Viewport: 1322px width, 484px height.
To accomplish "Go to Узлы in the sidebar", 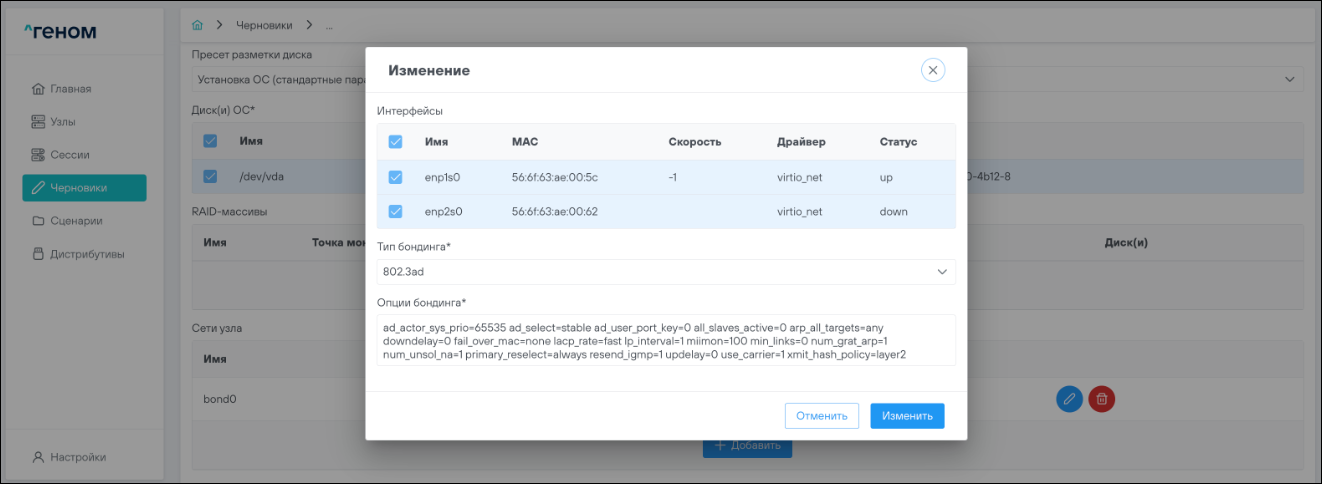I will [x=66, y=122].
